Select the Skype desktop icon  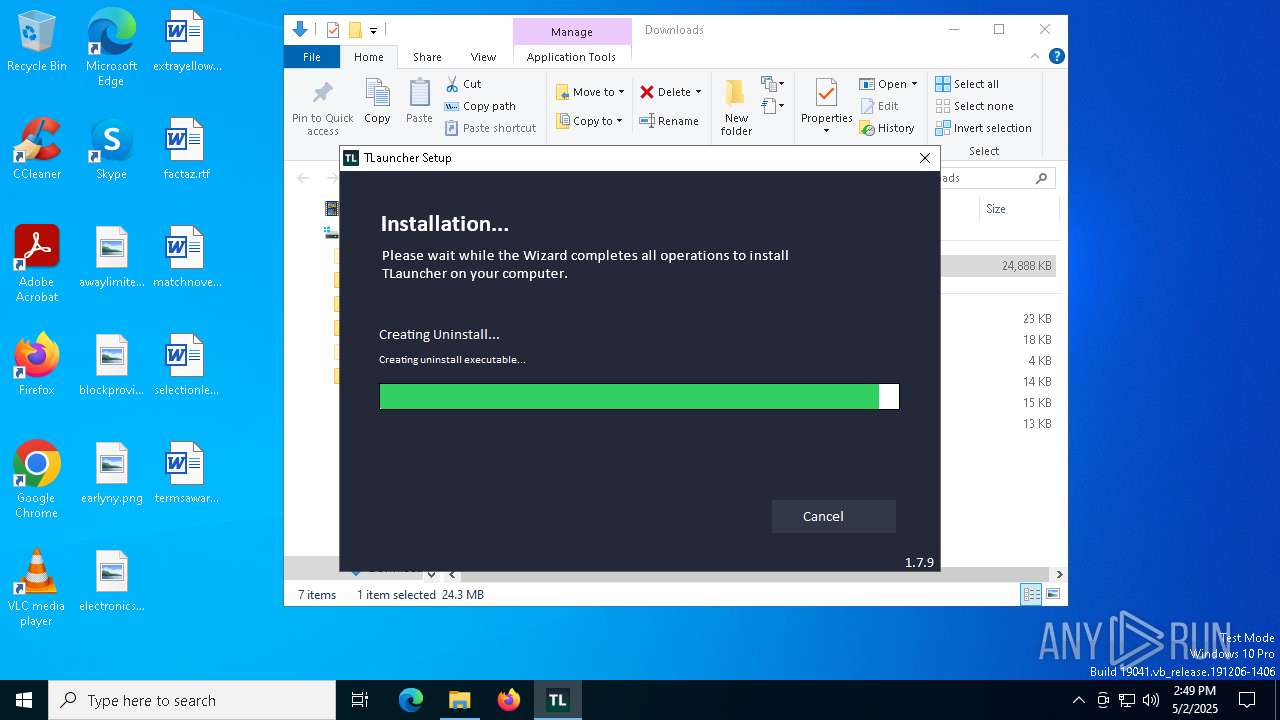pos(111,149)
